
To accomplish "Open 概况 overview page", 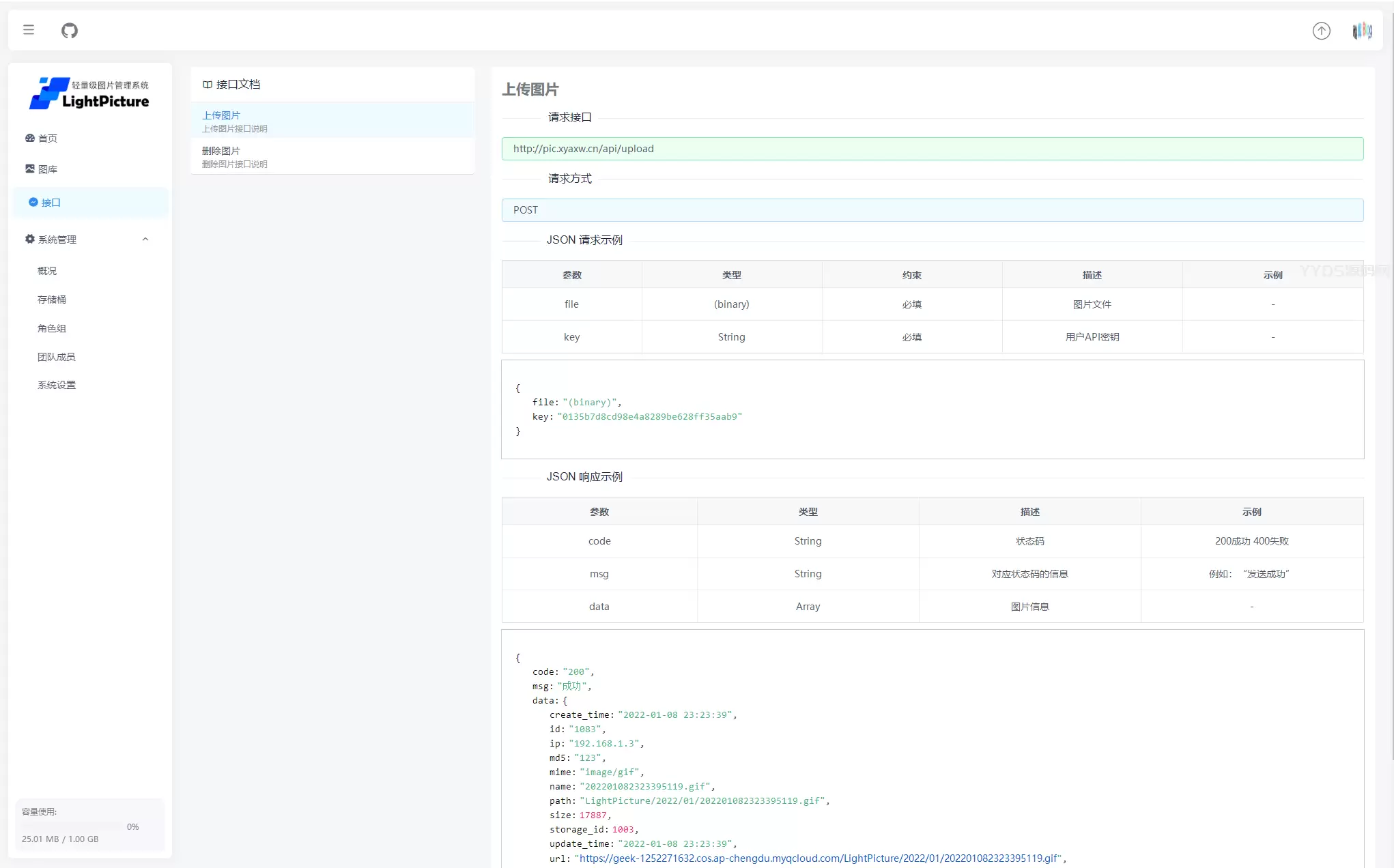I will (x=47, y=271).
